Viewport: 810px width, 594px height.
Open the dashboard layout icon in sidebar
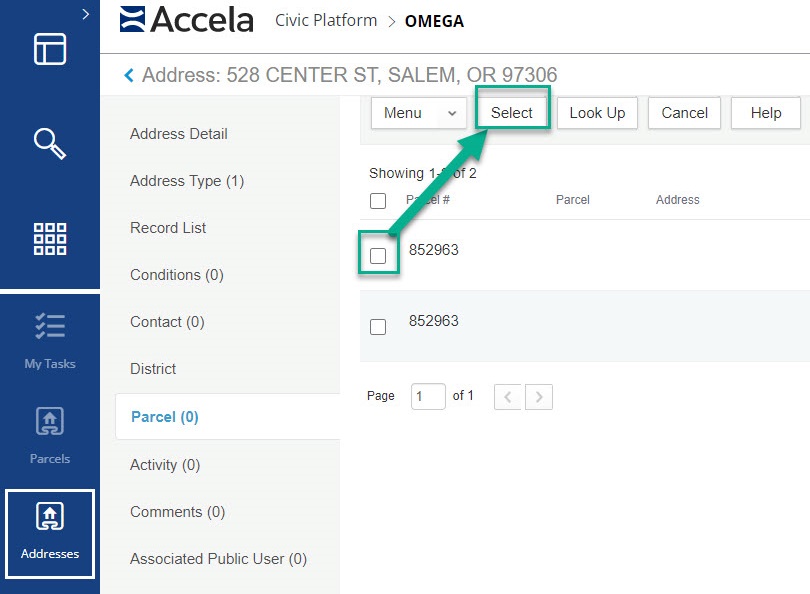[x=50, y=49]
